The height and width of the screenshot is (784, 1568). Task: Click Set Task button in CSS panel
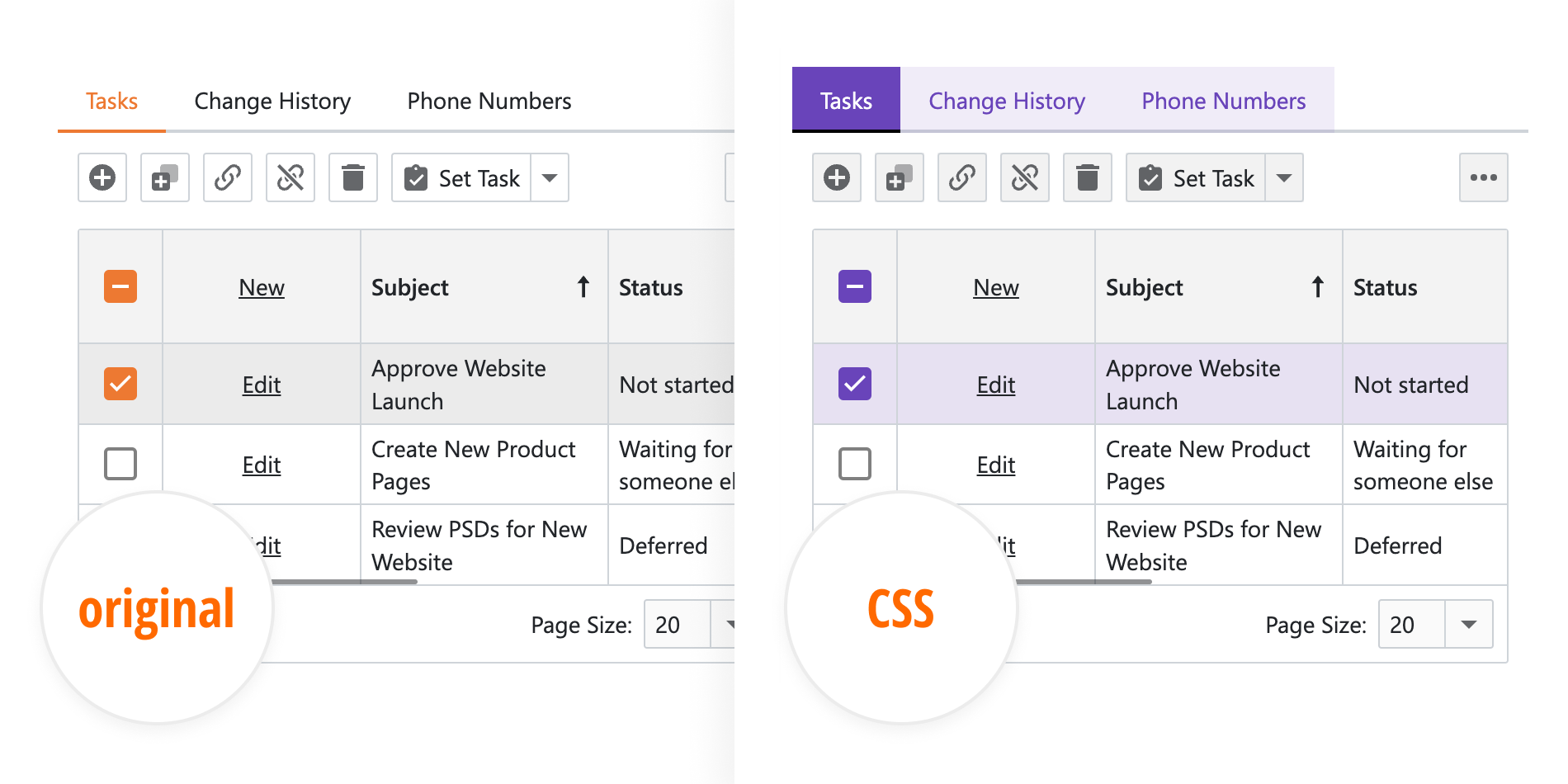(x=1197, y=177)
